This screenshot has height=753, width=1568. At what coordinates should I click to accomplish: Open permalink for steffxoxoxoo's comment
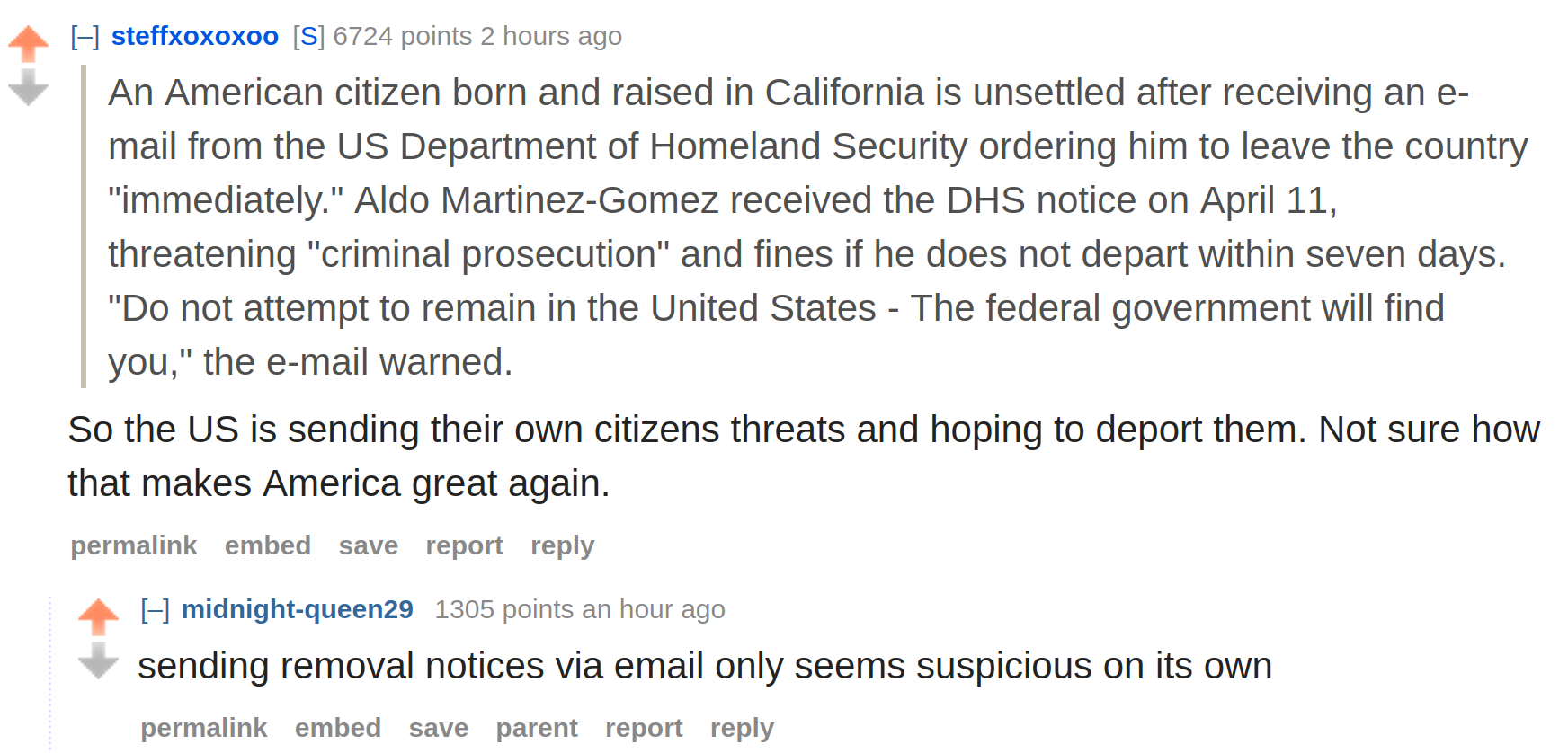click(x=134, y=545)
